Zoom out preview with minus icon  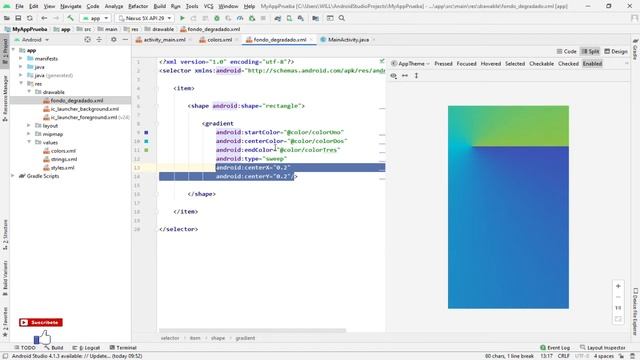coord(618,297)
